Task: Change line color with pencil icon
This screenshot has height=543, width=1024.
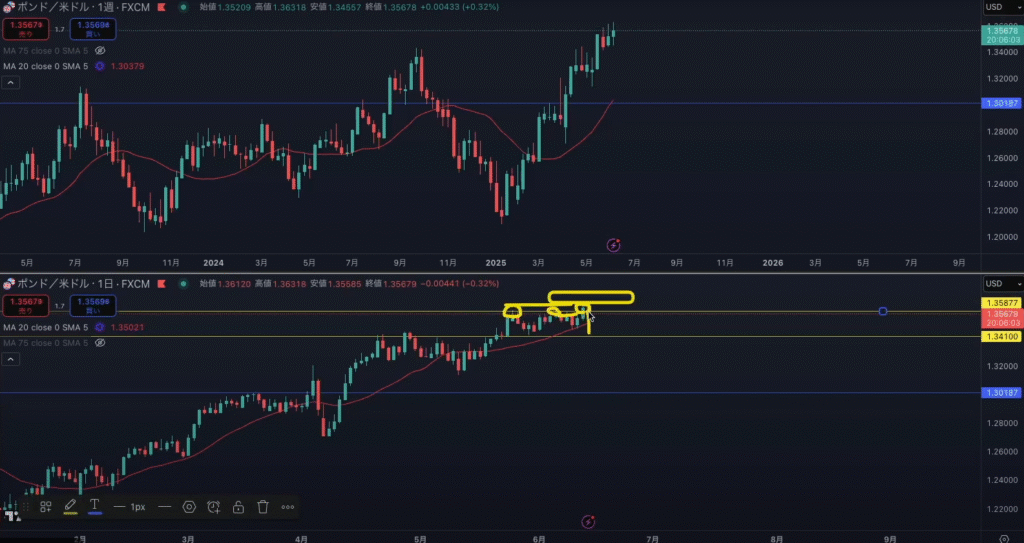Action: [70, 506]
